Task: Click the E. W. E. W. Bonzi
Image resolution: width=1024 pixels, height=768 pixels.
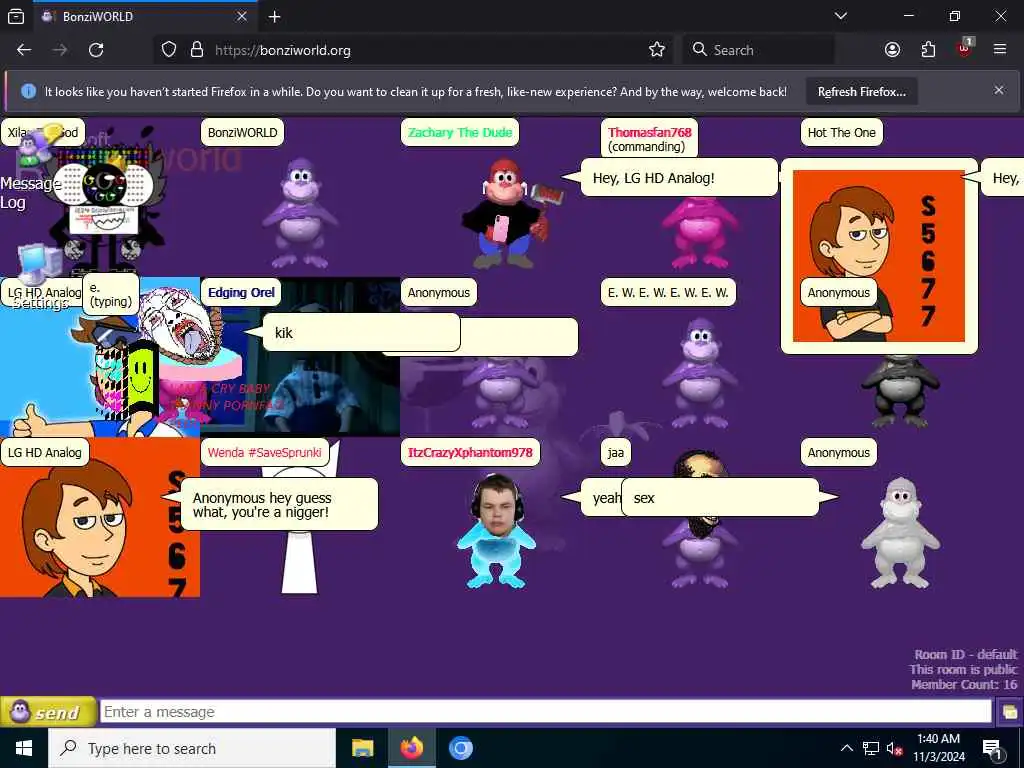Action: pyautogui.click(x=700, y=372)
